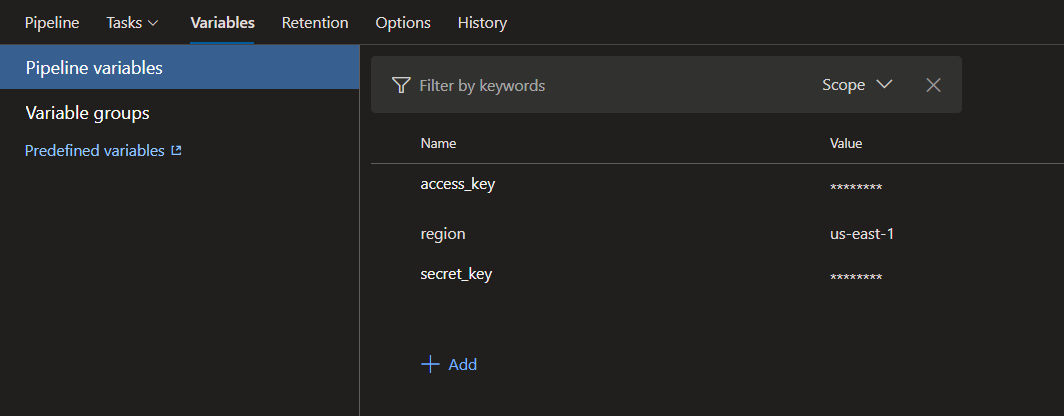
Task: Click the region value us-east-1
Action: [x=861, y=234]
